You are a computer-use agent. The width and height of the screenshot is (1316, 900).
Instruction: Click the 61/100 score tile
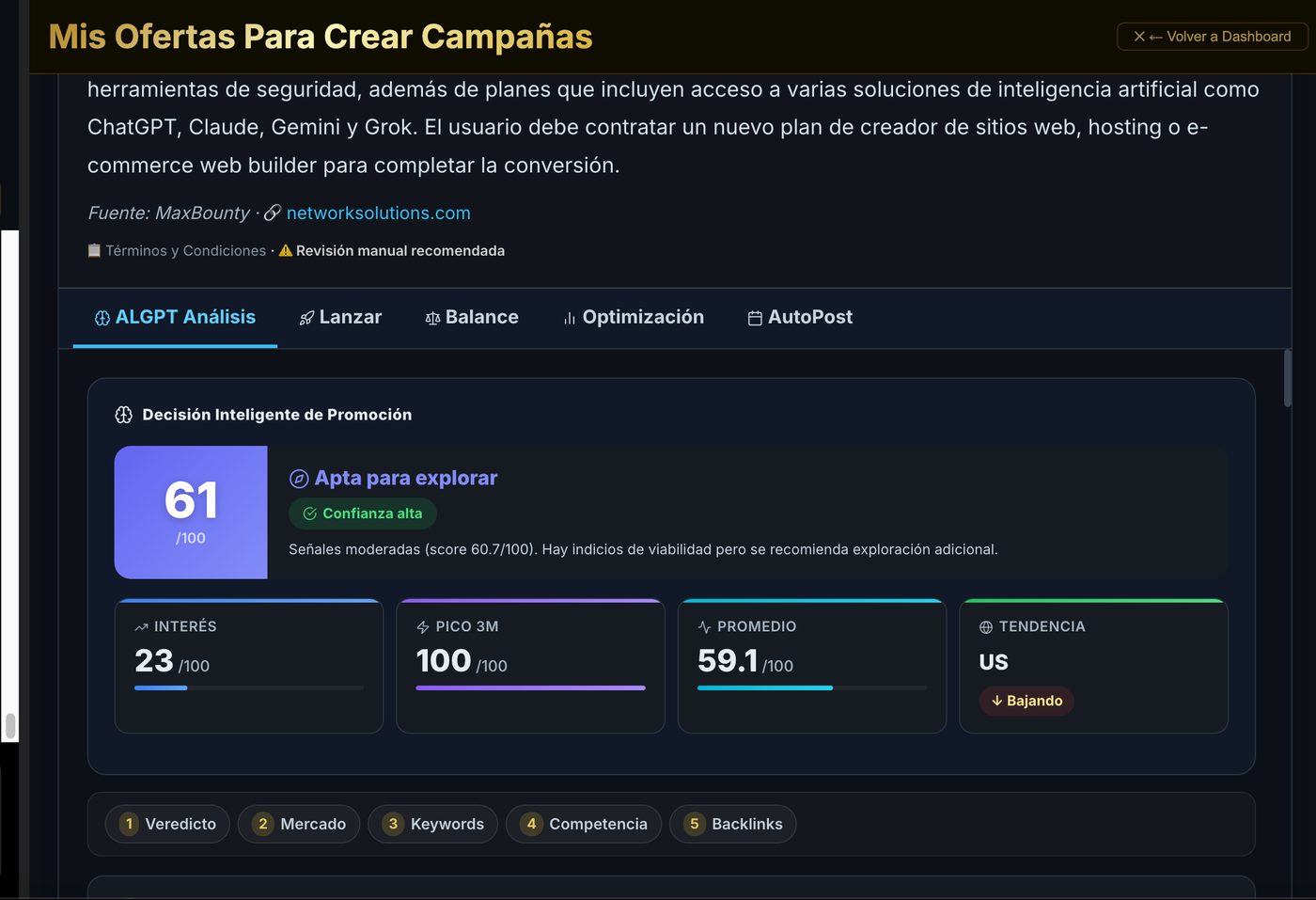[191, 513]
